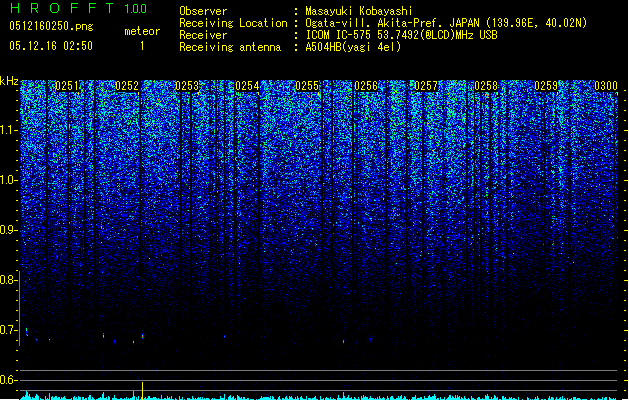
Task: Click the 0253 time marker
Action: tap(187, 86)
